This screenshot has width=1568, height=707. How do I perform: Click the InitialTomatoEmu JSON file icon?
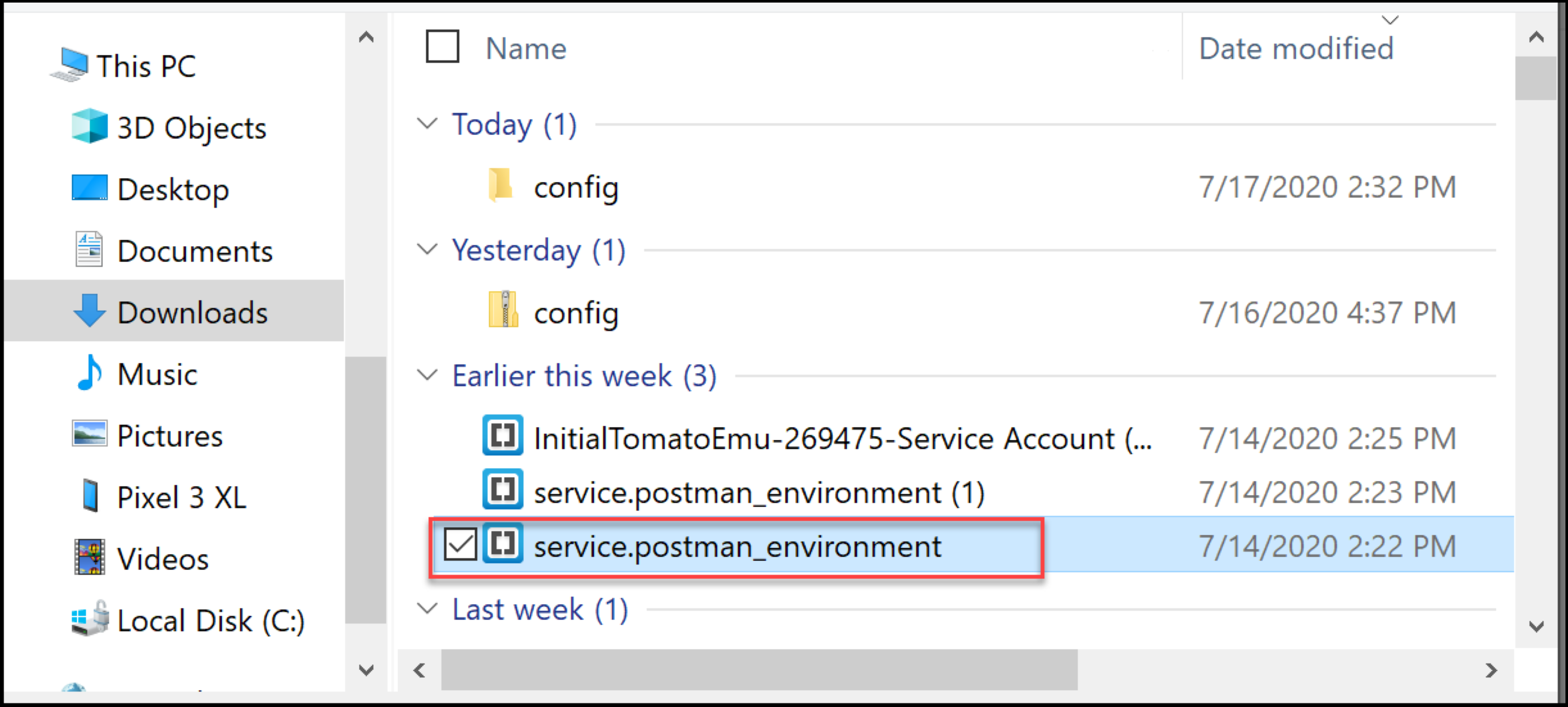point(502,435)
